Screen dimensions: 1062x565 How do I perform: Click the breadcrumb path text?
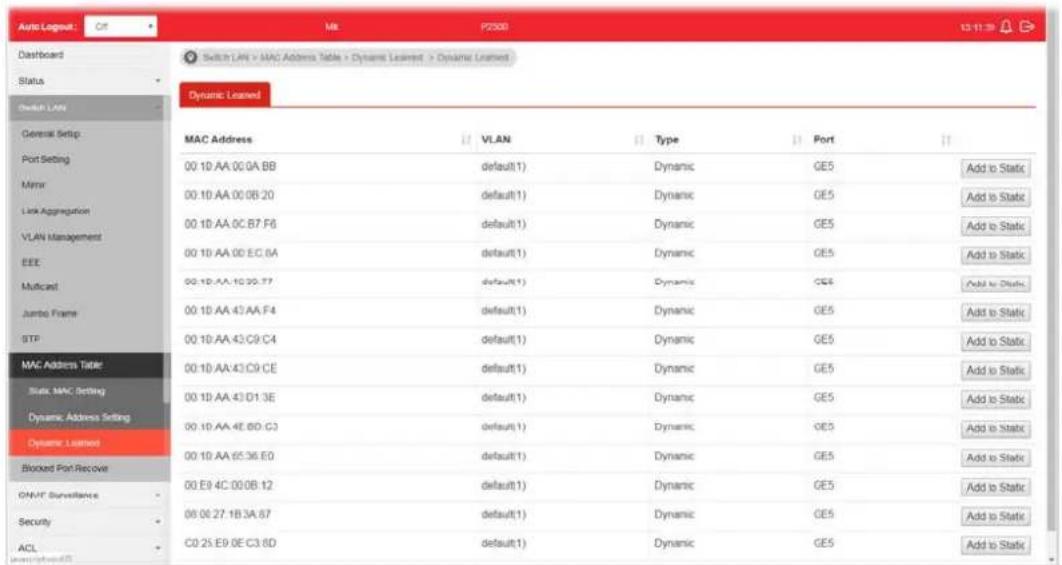click(356, 58)
